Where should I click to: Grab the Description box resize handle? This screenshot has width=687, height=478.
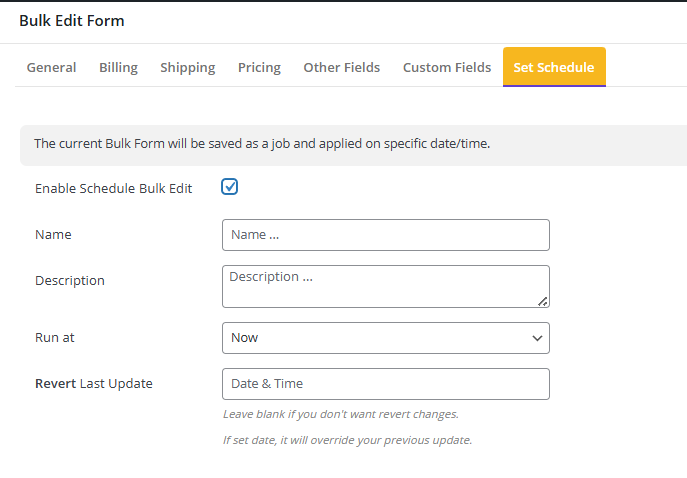[542, 300]
